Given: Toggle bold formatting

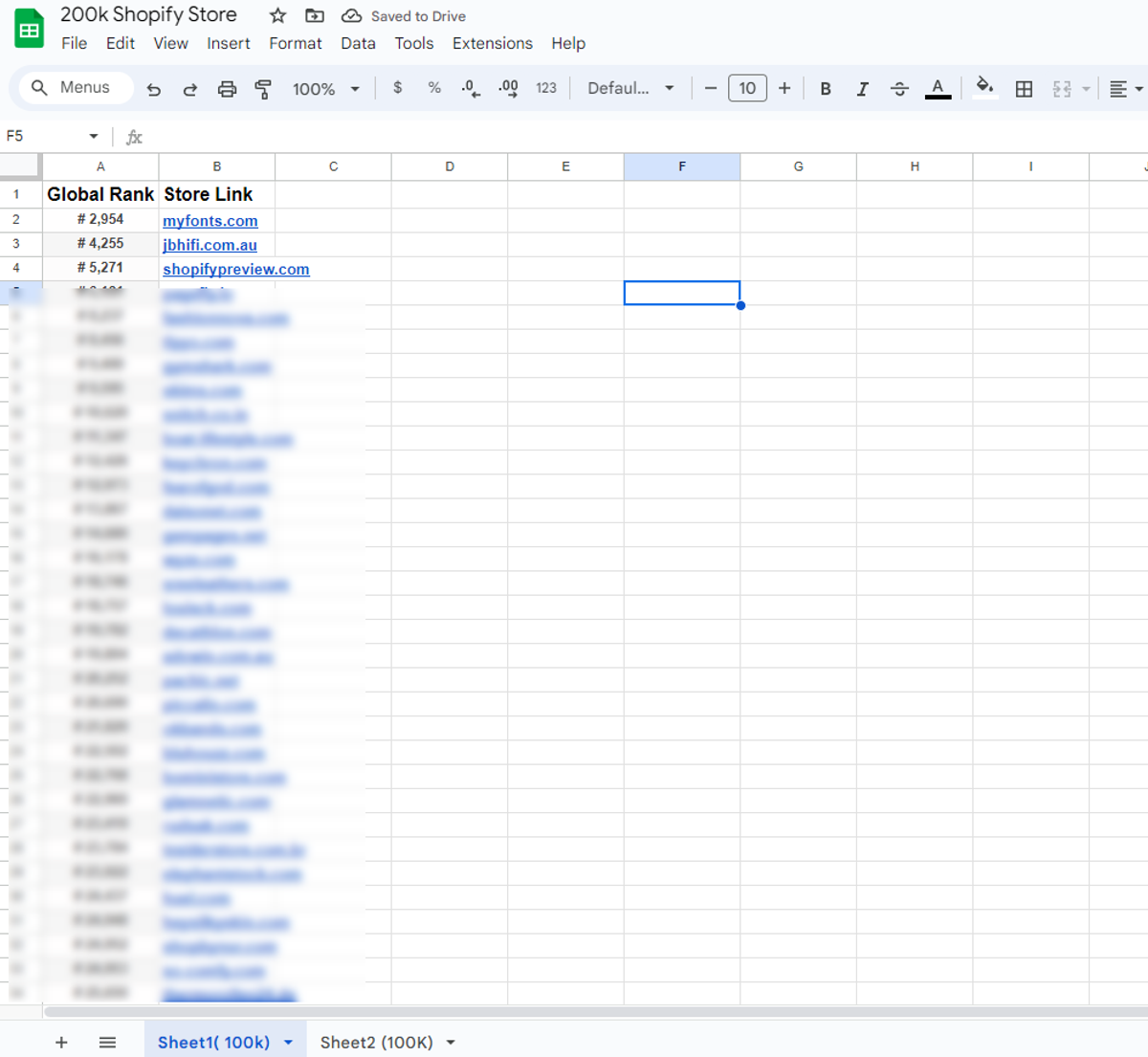Looking at the screenshot, I should [825, 89].
